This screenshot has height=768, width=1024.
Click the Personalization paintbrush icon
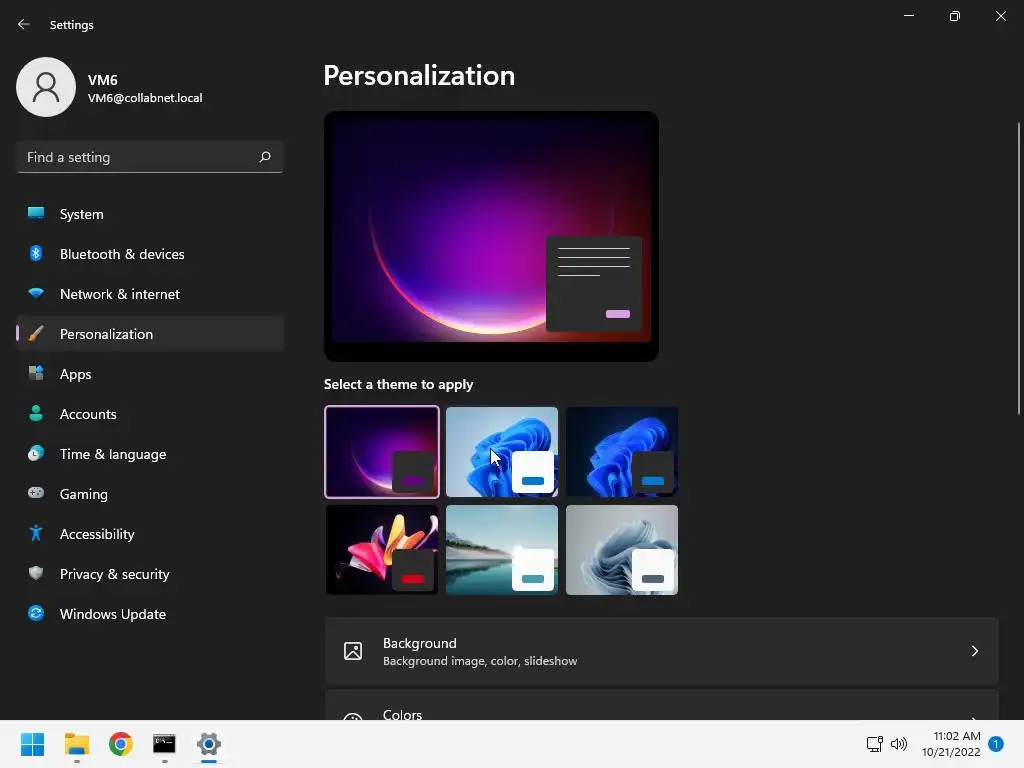(x=36, y=334)
